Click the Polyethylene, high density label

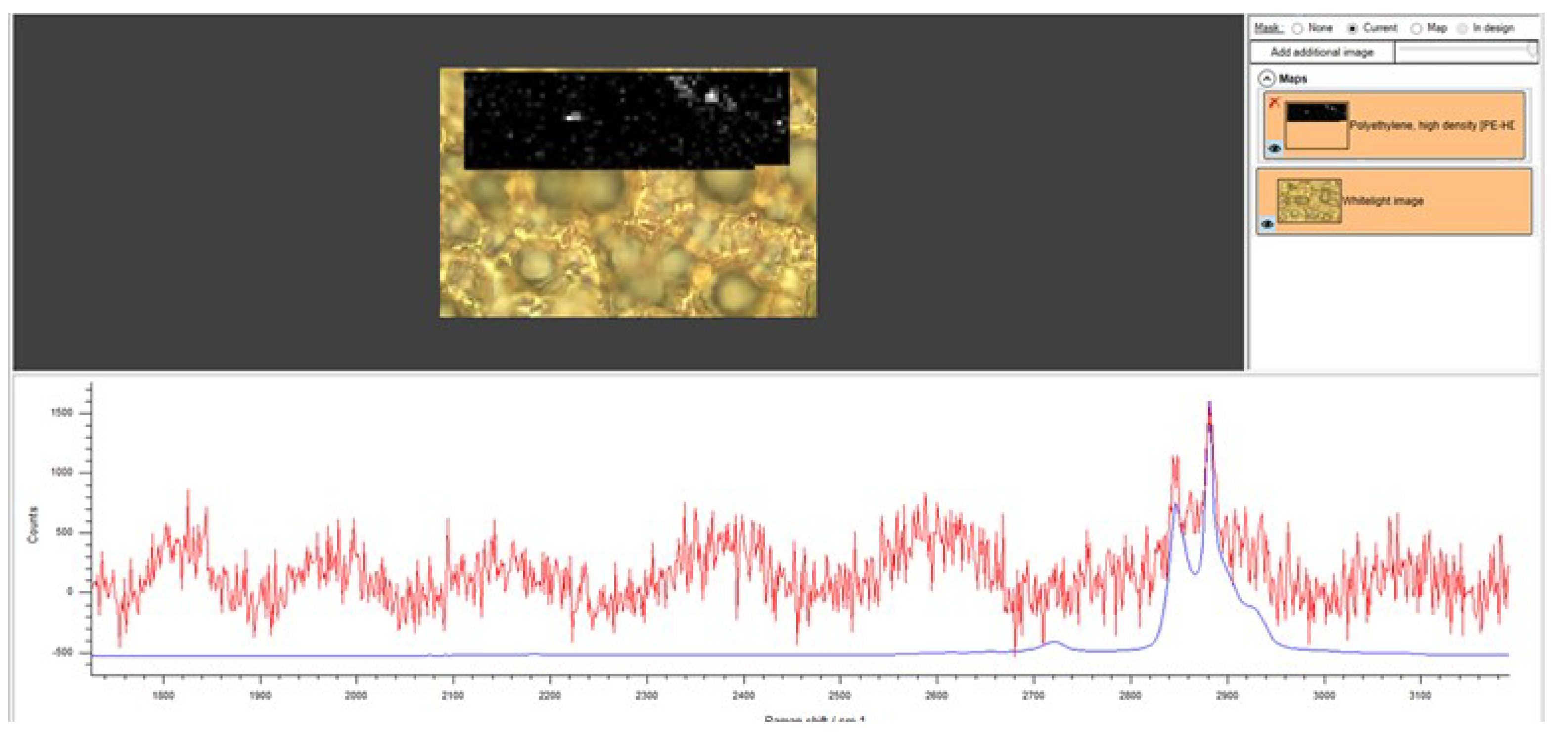(1431, 125)
